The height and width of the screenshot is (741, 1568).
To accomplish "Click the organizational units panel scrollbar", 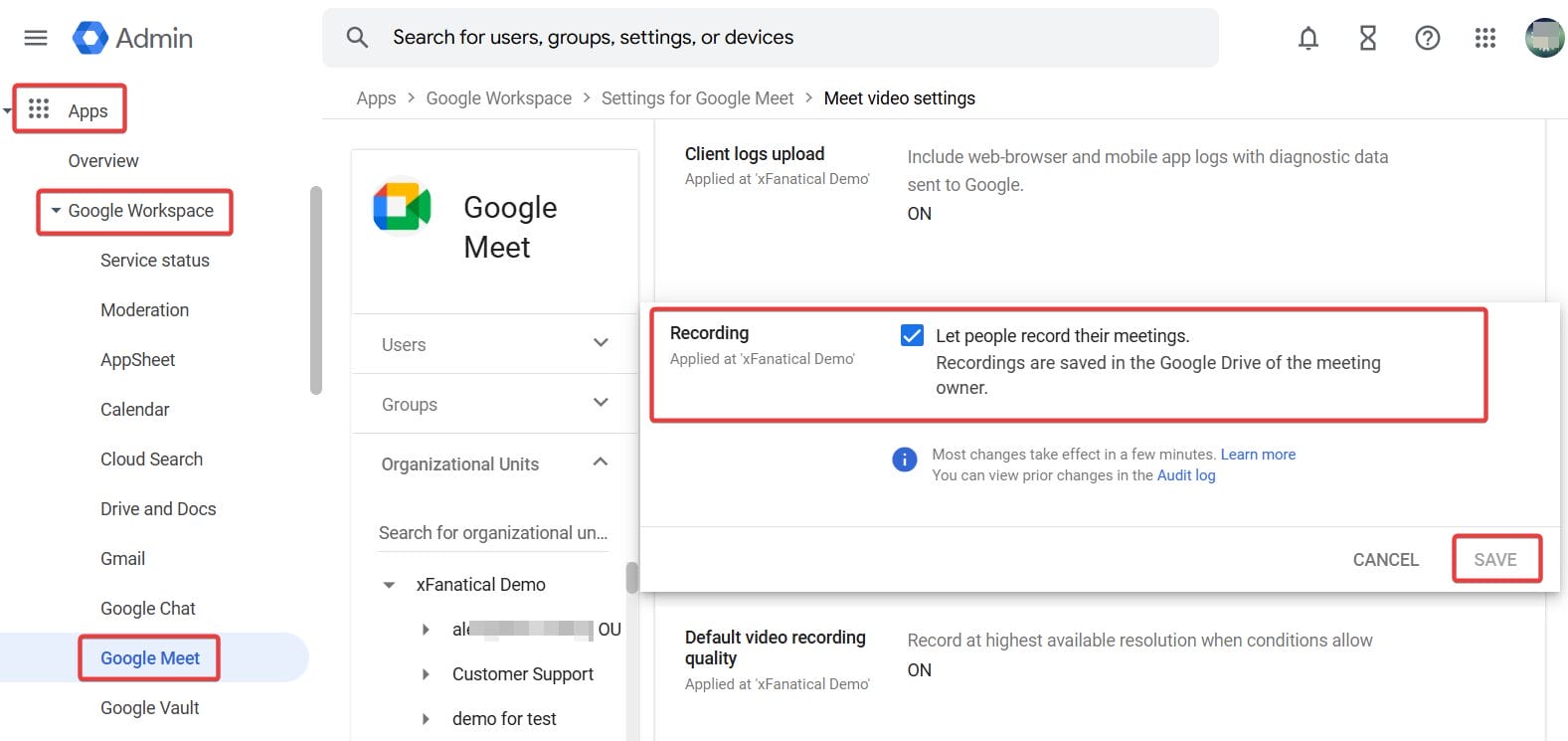I will click(631, 578).
